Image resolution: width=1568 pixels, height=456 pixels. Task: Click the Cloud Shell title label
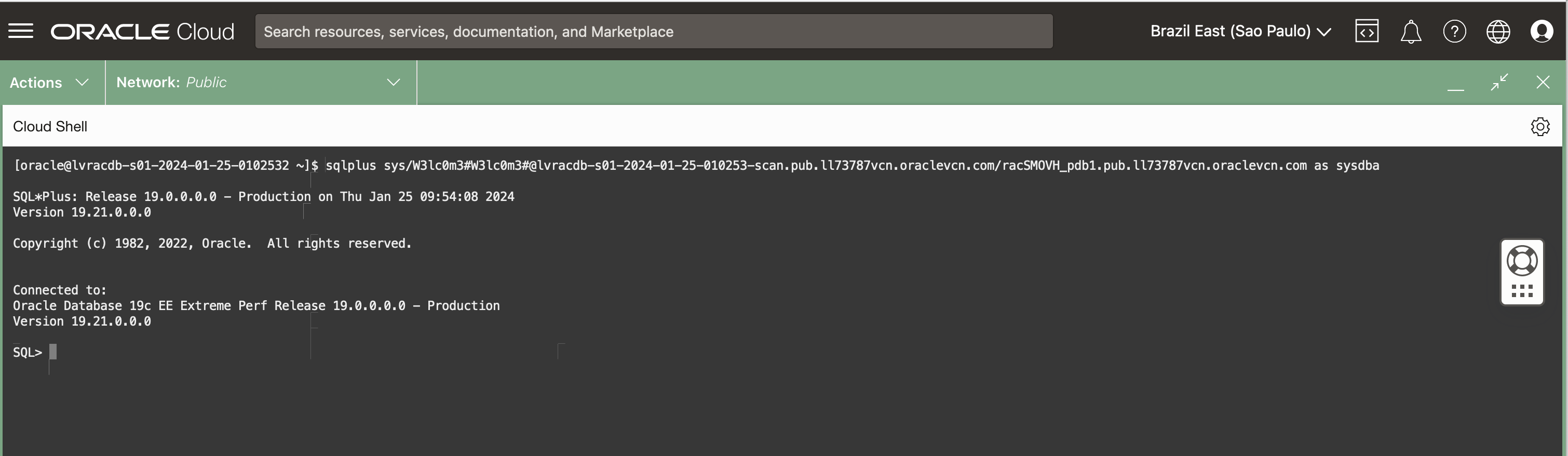point(50,127)
